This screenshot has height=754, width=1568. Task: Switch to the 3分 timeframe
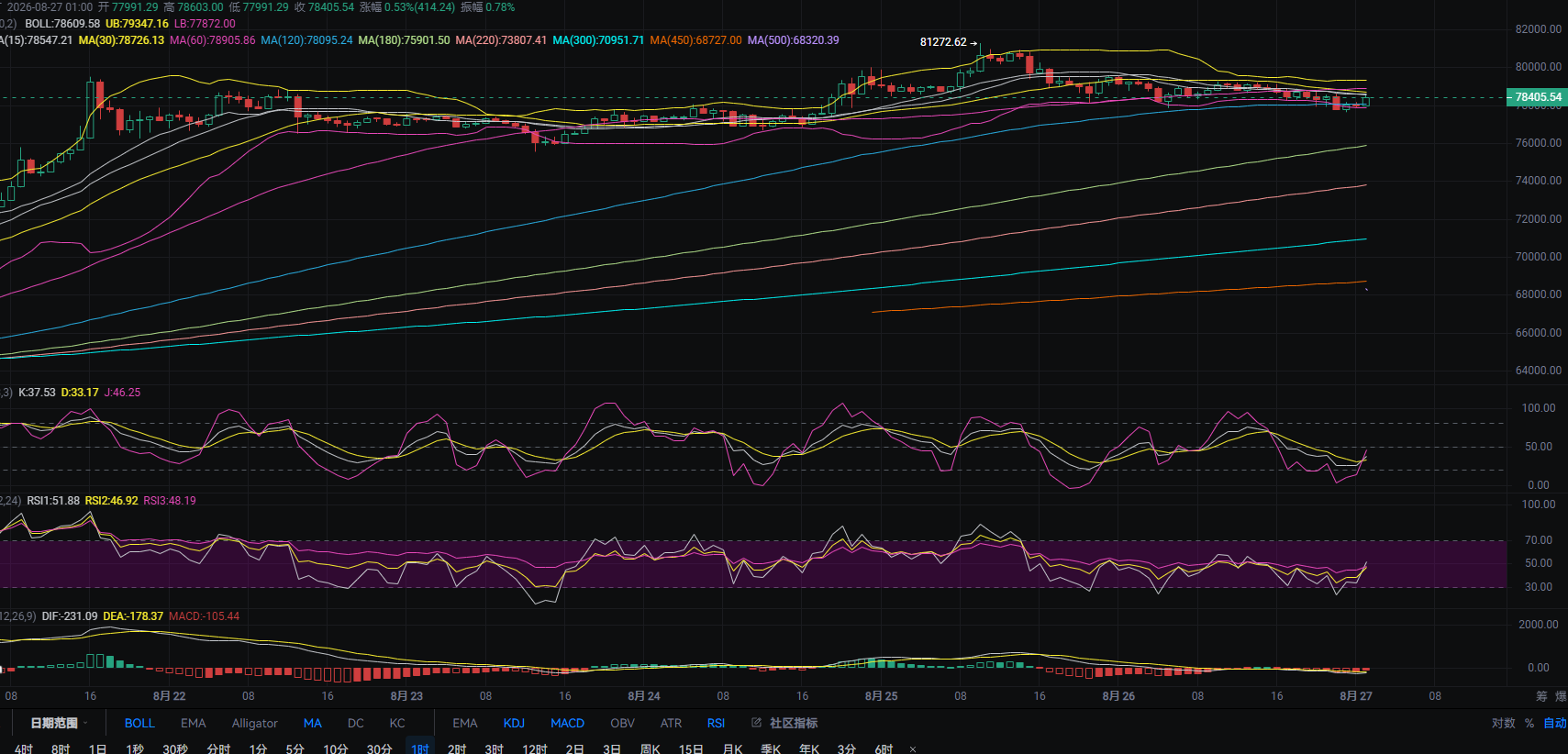[x=846, y=748]
